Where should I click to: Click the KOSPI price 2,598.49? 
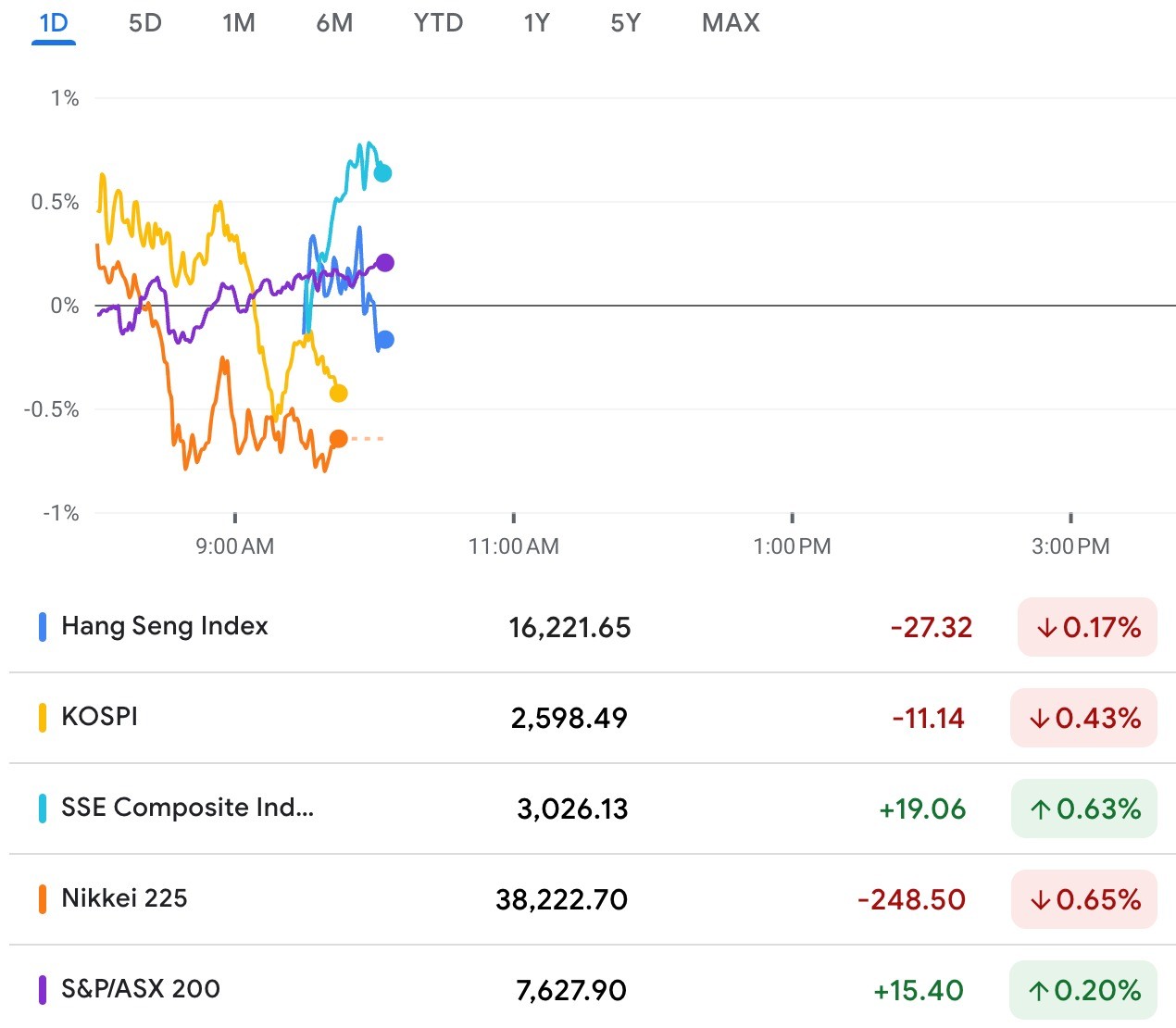pos(569,719)
